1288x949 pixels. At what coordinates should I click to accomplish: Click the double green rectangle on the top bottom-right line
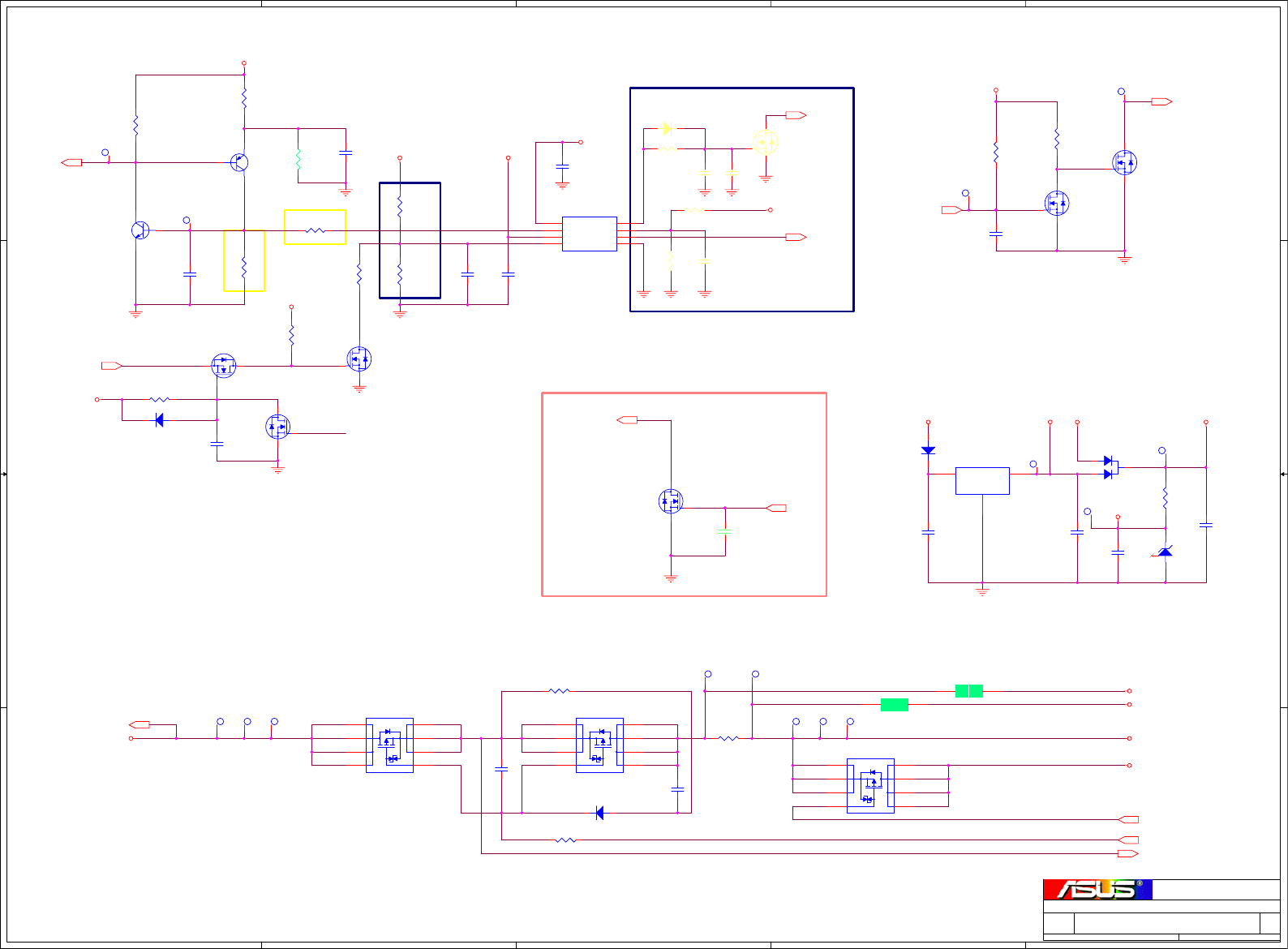[969, 691]
